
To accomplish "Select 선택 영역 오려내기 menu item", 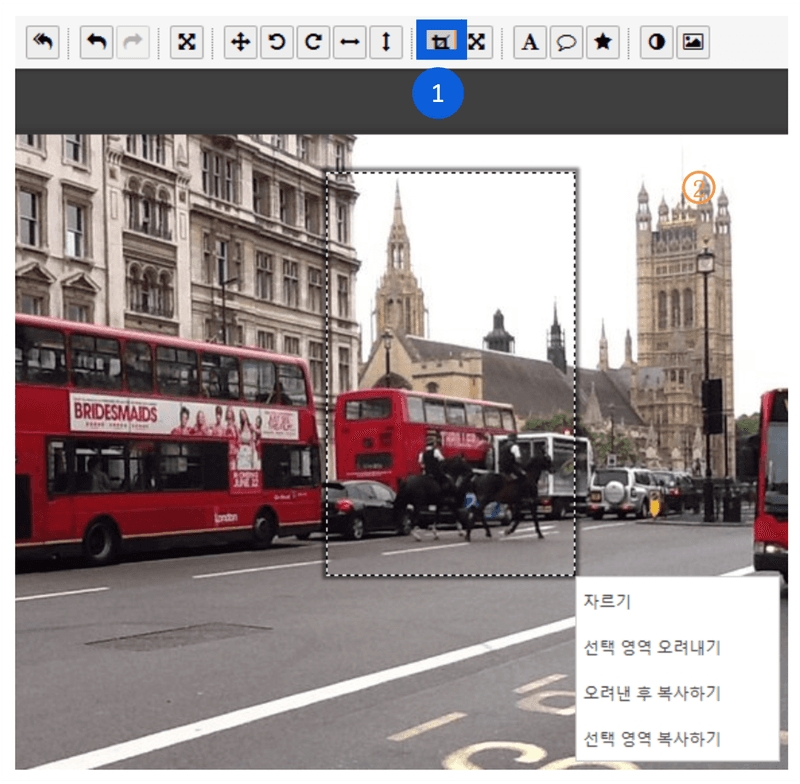I will tap(652, 647).
